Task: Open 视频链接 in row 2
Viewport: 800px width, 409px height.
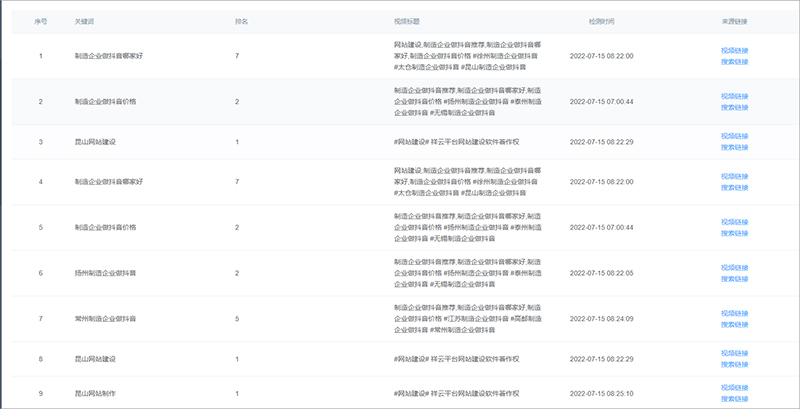Action: [x=734, y=96]
